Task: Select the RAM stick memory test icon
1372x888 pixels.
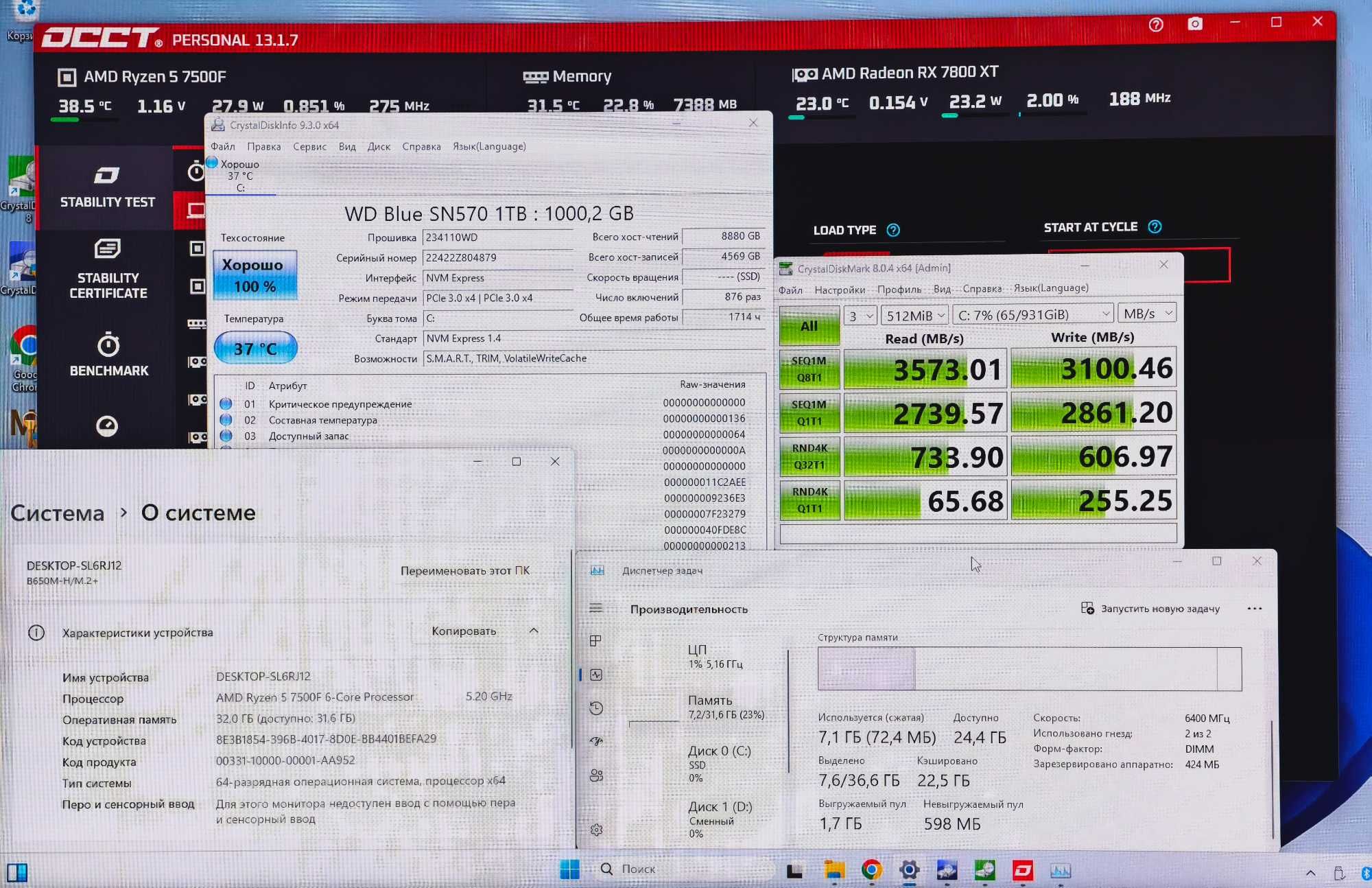Action: (197, 324)
